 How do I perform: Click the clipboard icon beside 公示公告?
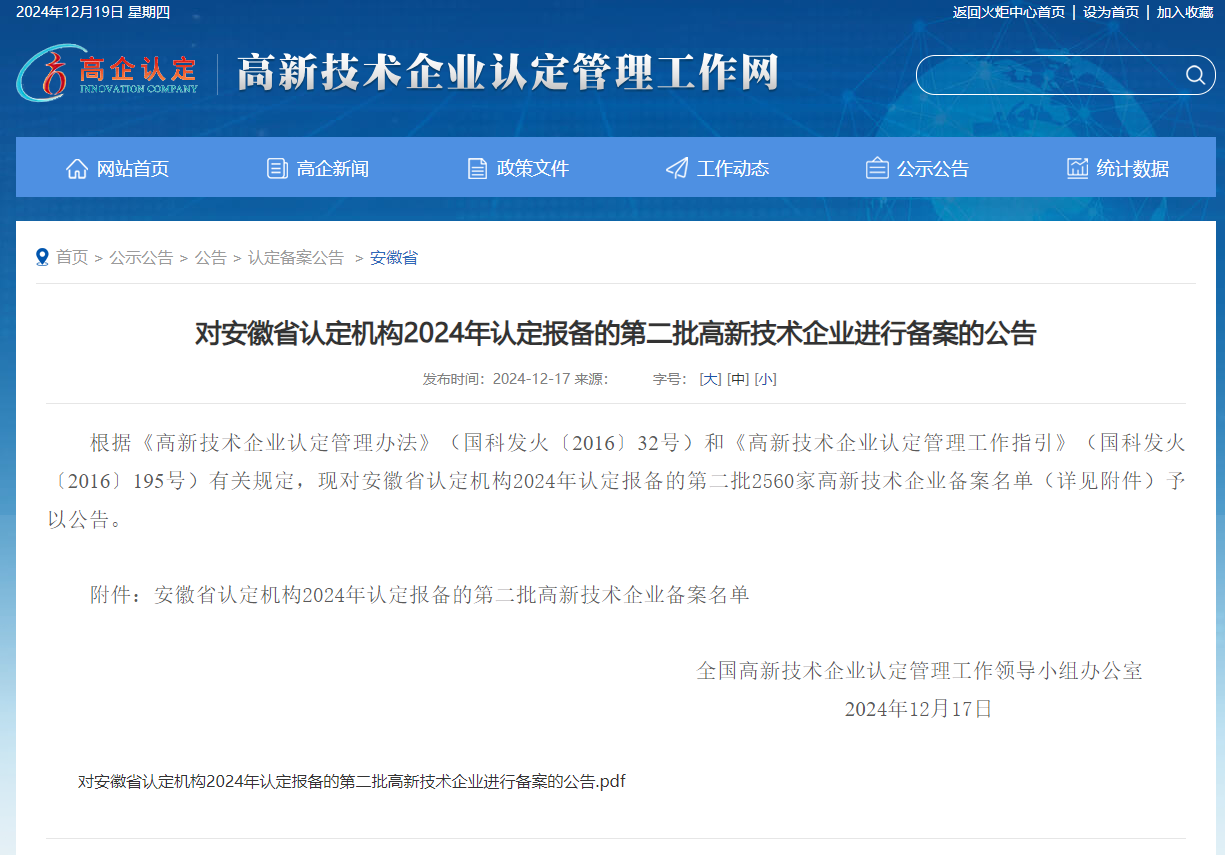877,168
